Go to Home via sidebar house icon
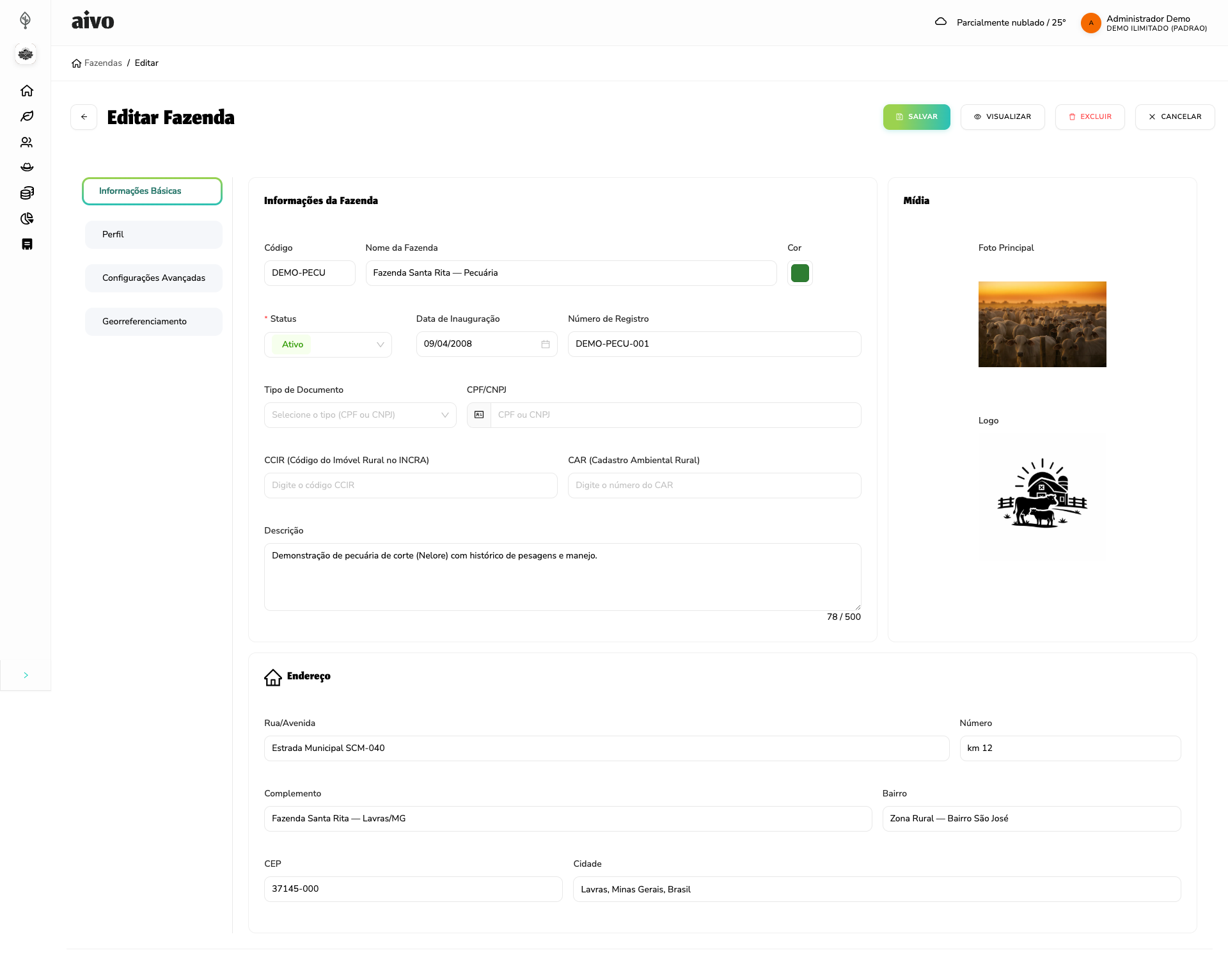1228x980 pixels. tap(27, 91)
